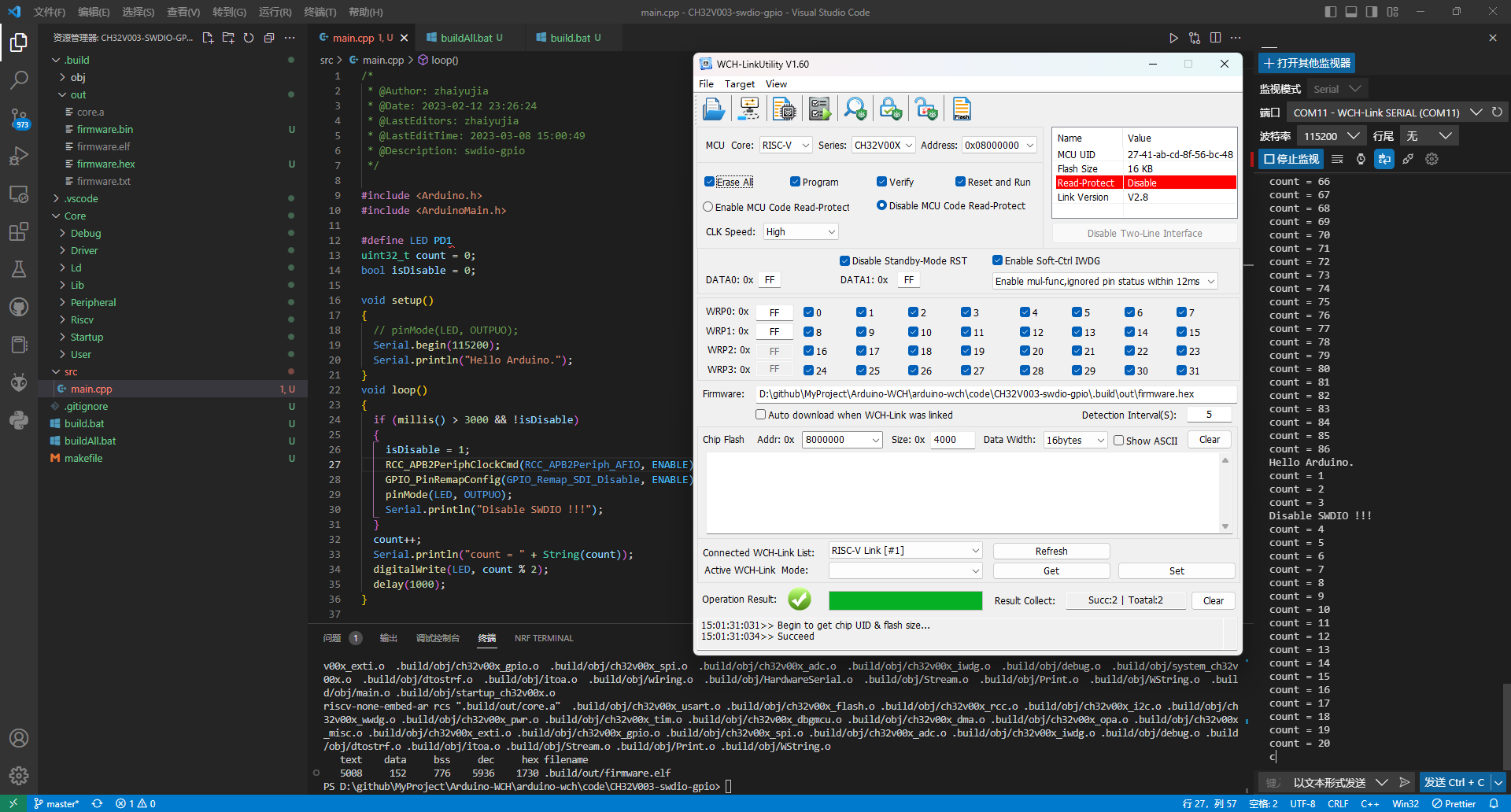Refresh the serial port list icon
The image size is (1511, 812).
[1497, 113]
